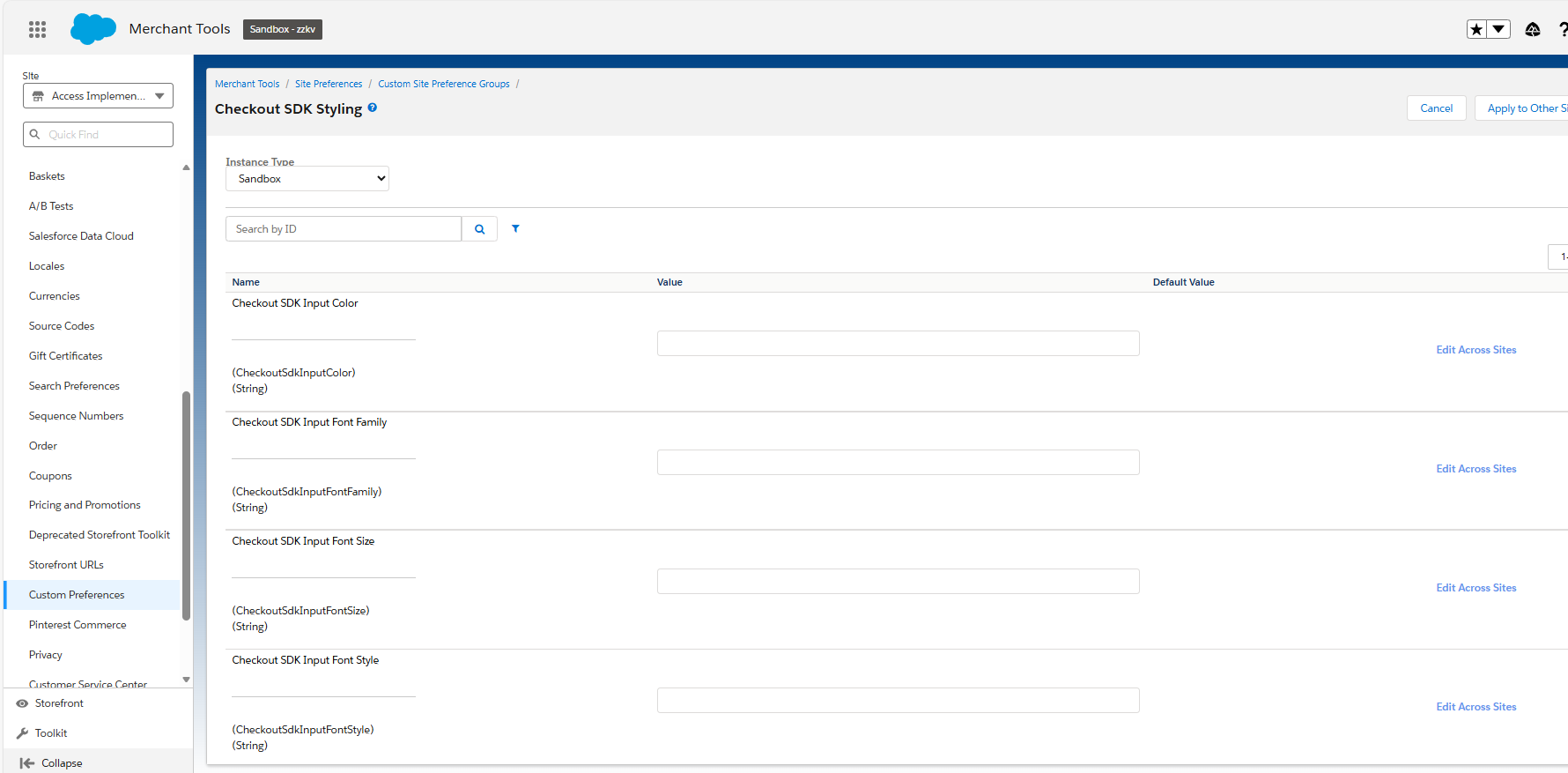Open the Merchant Tools breadcrumb link
1568x773 pixels.
248,84
